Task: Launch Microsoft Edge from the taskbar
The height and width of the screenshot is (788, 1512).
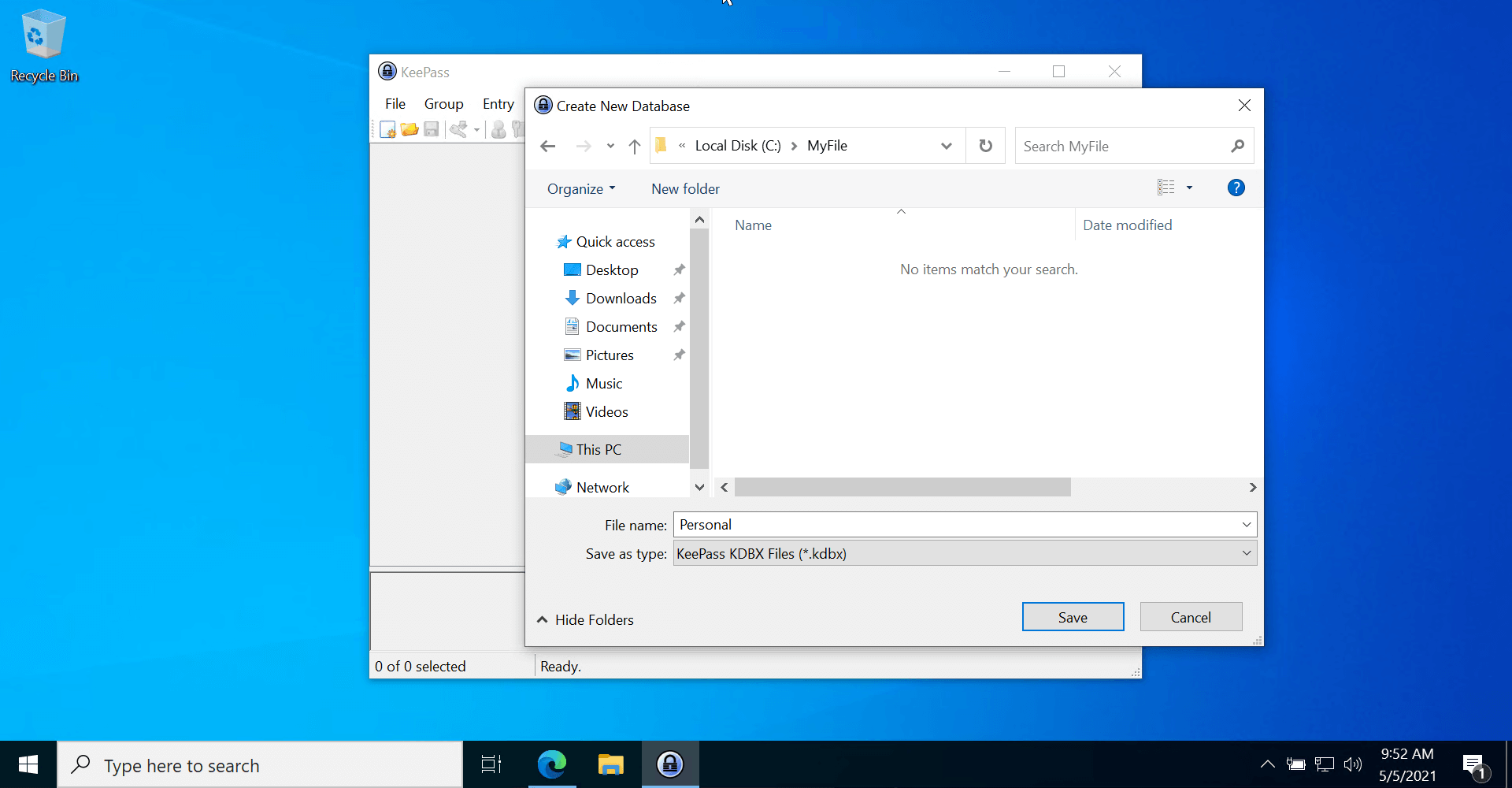Action: (x=552, y=764)
